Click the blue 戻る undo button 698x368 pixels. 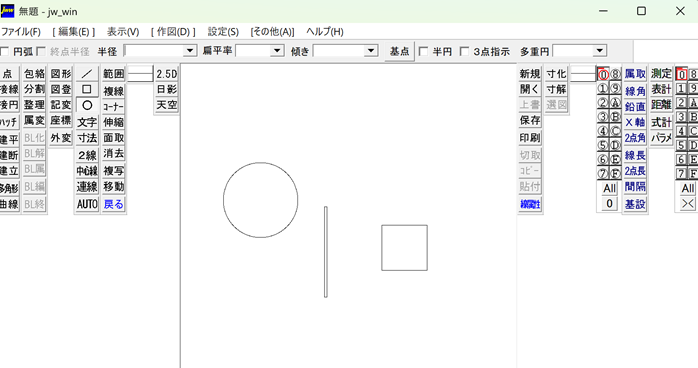[114, 204]
